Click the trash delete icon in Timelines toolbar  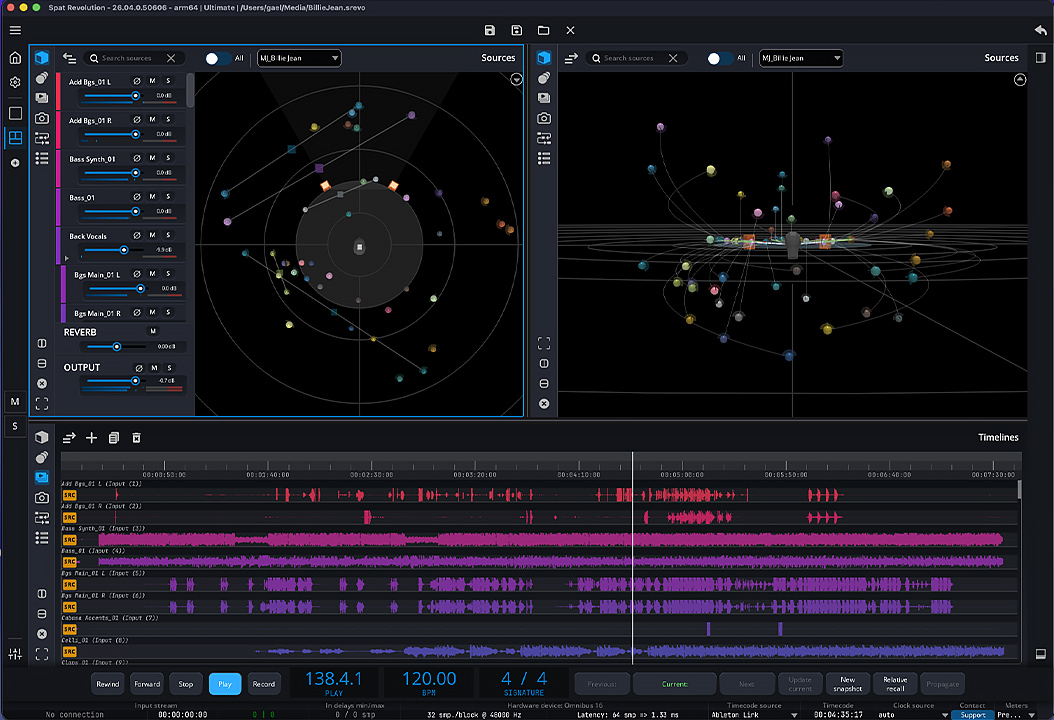tap(137, 437)
